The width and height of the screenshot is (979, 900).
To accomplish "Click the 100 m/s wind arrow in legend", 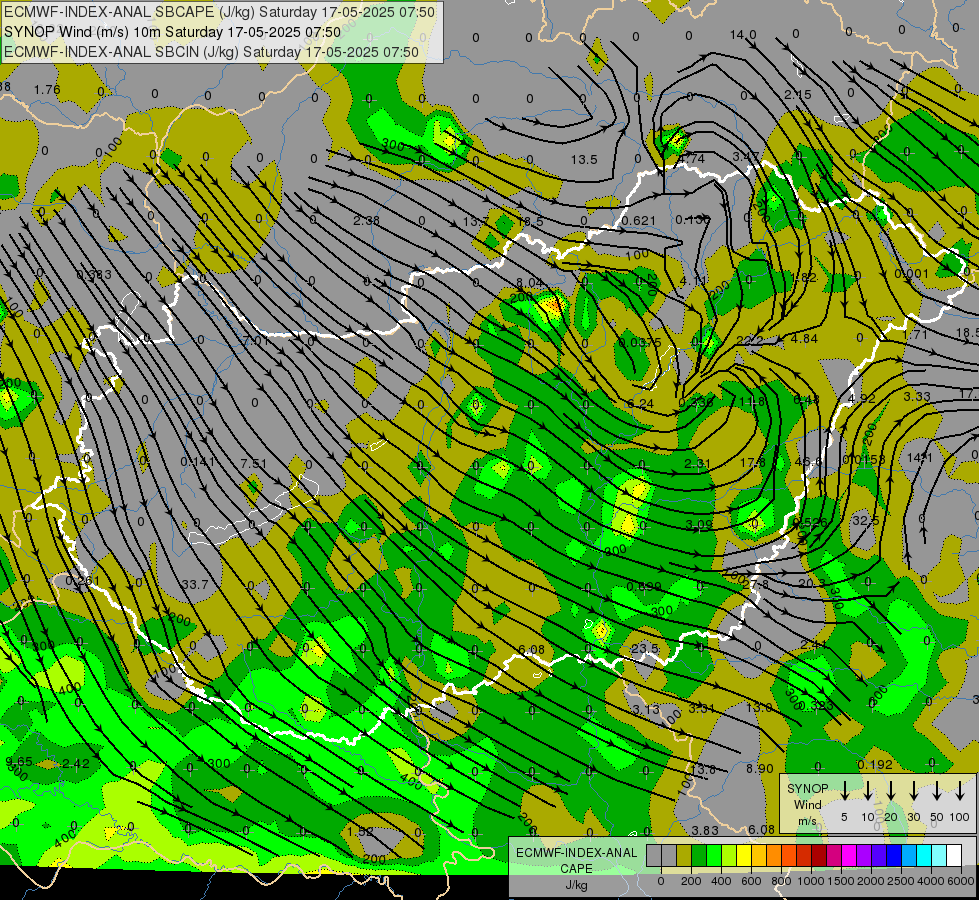I will (x=960, y=791).
